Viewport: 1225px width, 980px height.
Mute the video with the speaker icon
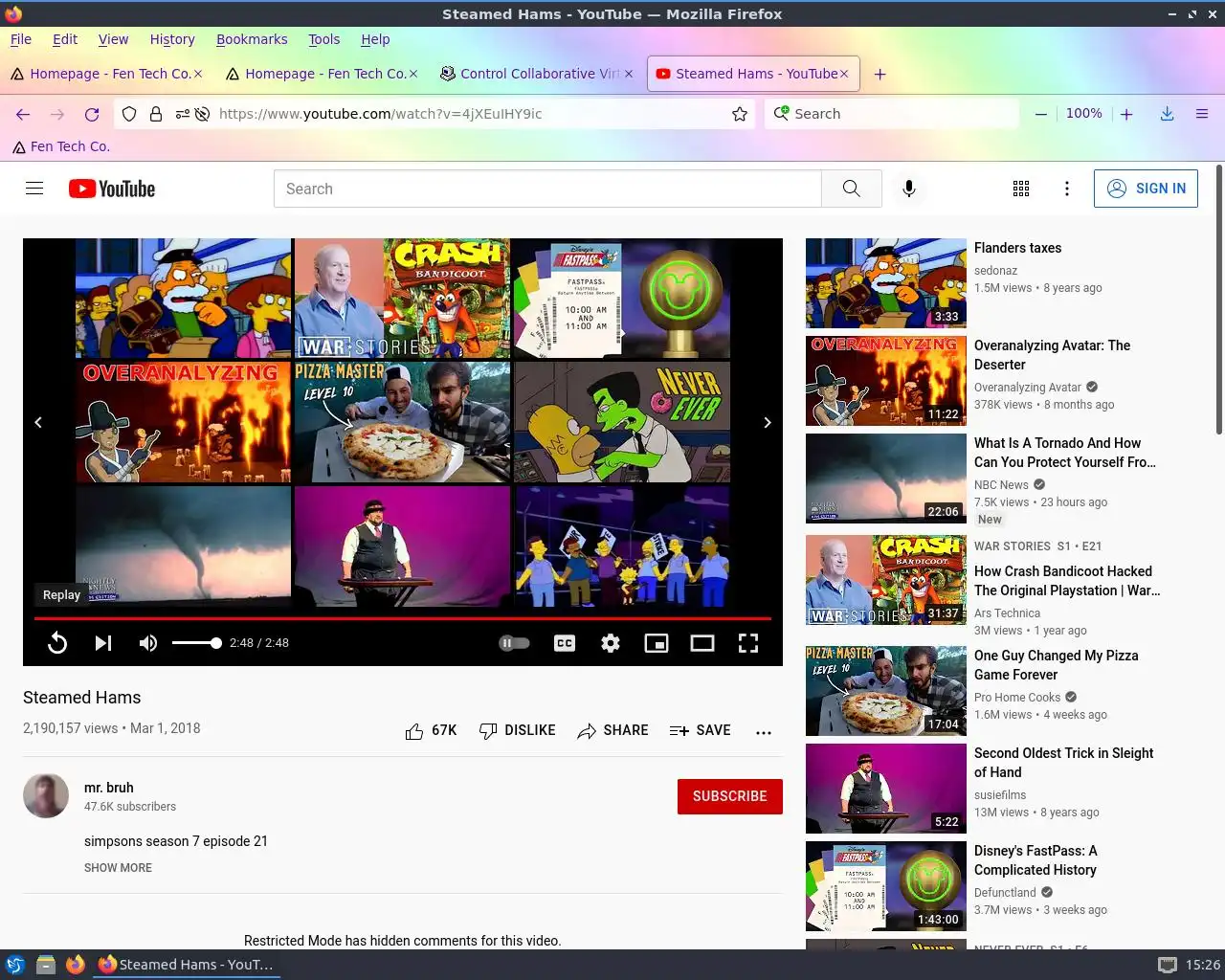coord(148,643)
